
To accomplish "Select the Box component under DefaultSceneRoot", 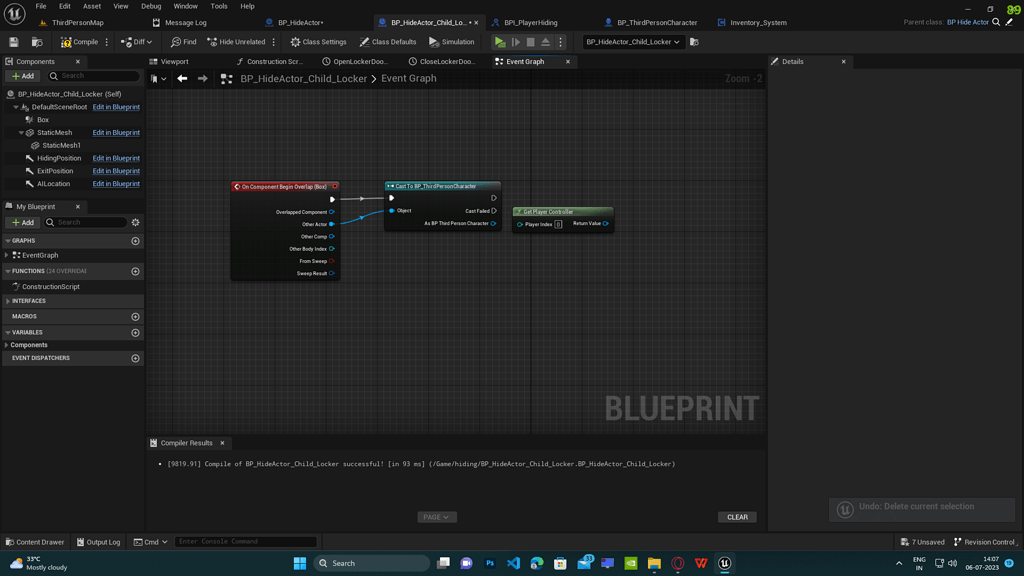I will click(42, 120).
